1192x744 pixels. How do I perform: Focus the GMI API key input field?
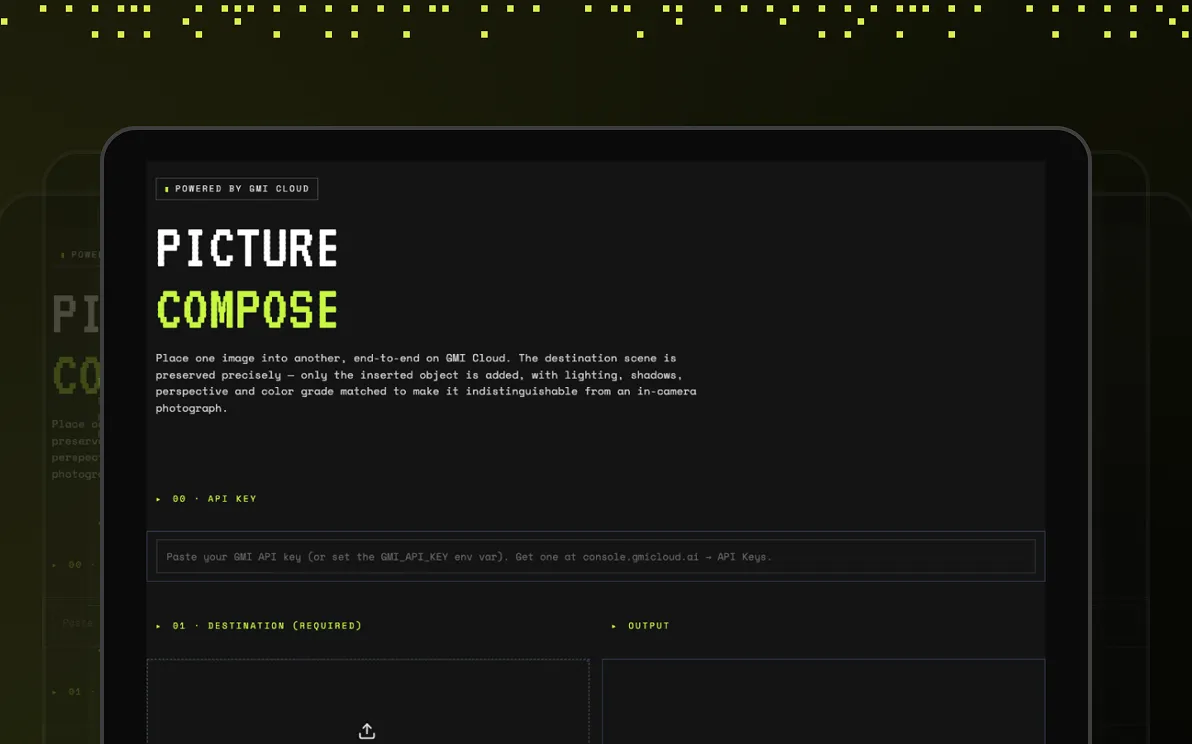[595, 556]
